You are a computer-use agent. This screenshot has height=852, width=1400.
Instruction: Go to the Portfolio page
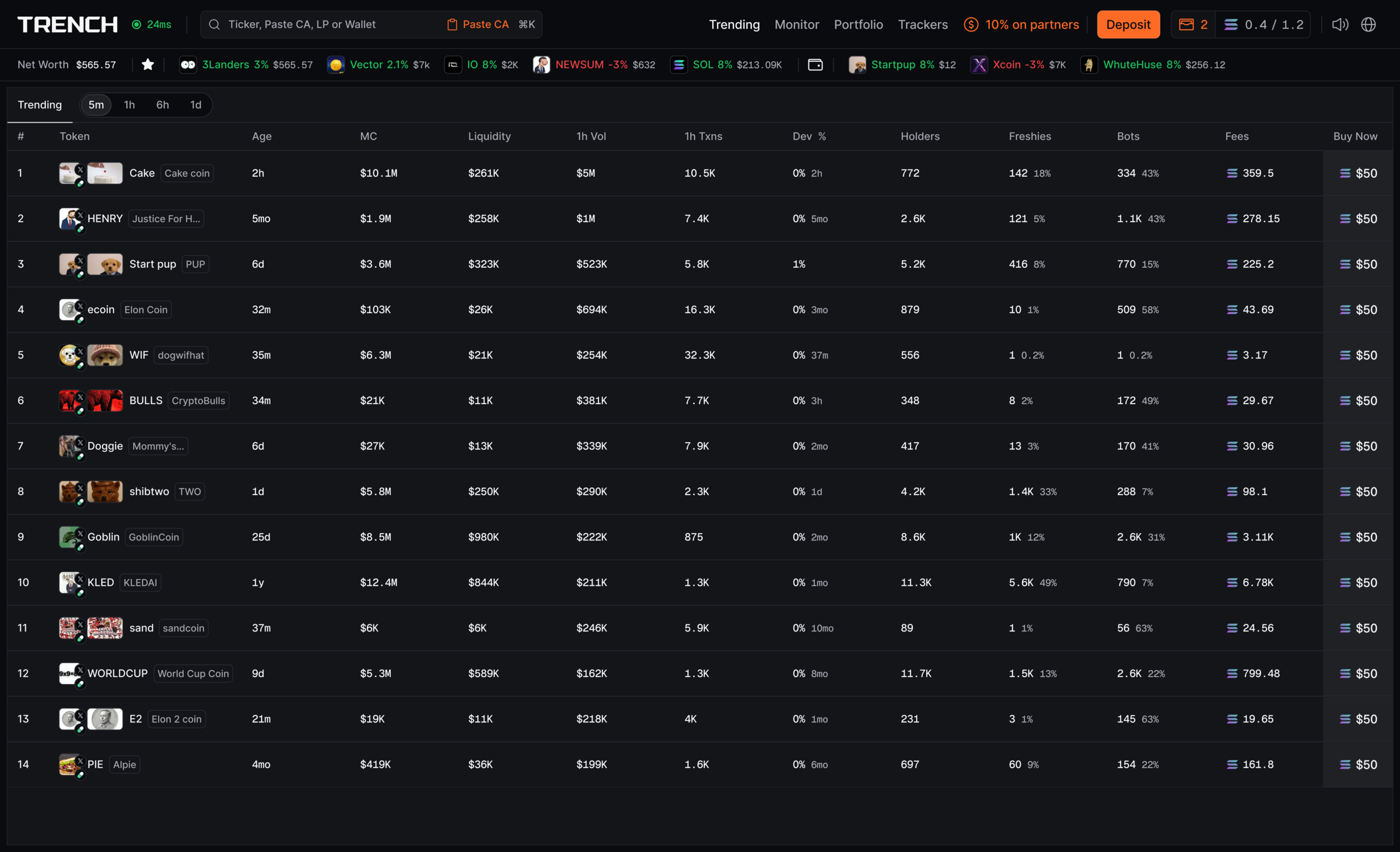coord(858,24)
